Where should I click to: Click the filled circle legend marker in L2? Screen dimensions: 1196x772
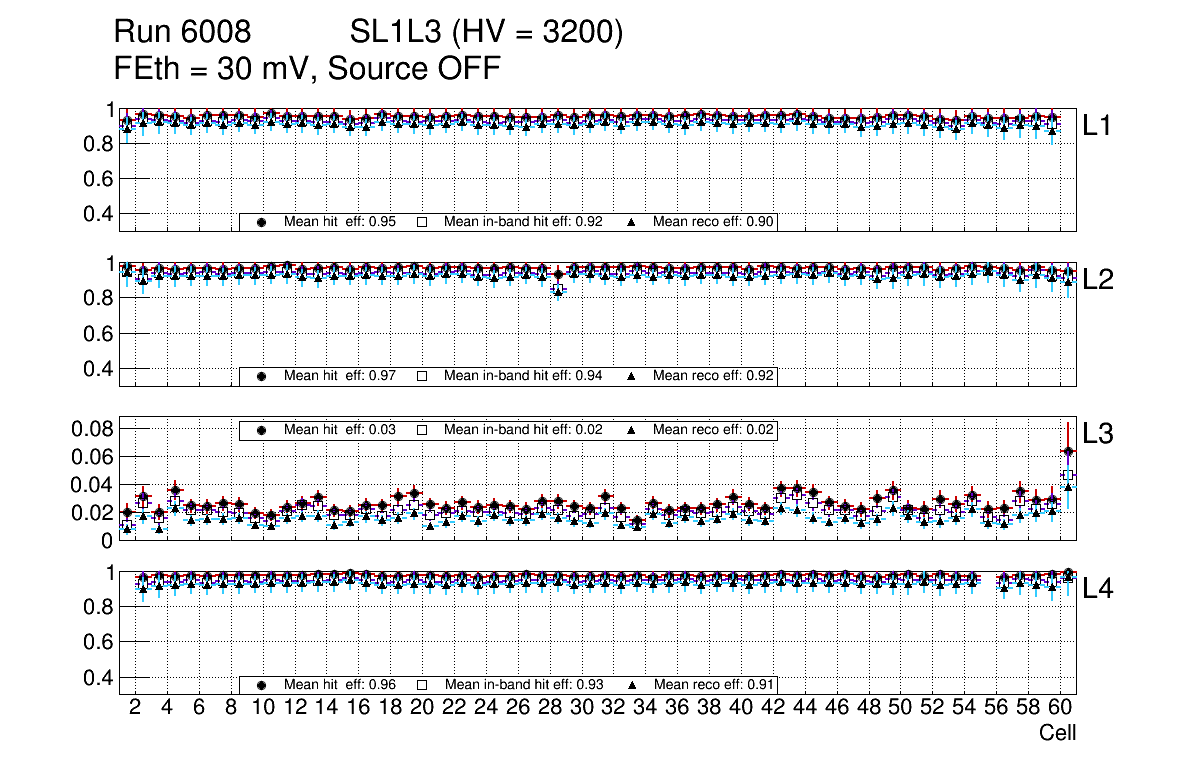[x=262, y=376]
